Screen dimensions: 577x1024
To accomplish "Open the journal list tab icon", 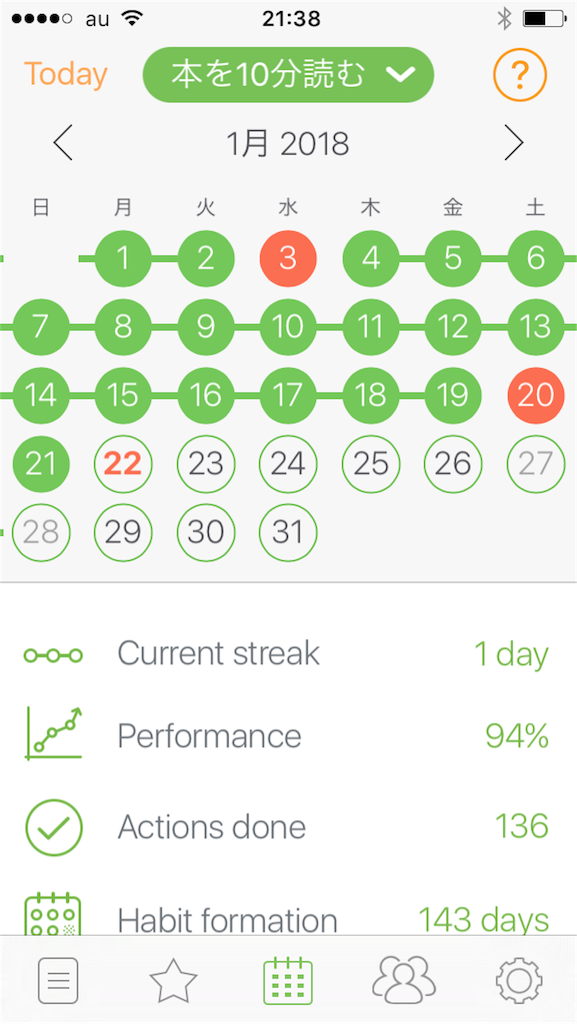I will tap(57, 980).
